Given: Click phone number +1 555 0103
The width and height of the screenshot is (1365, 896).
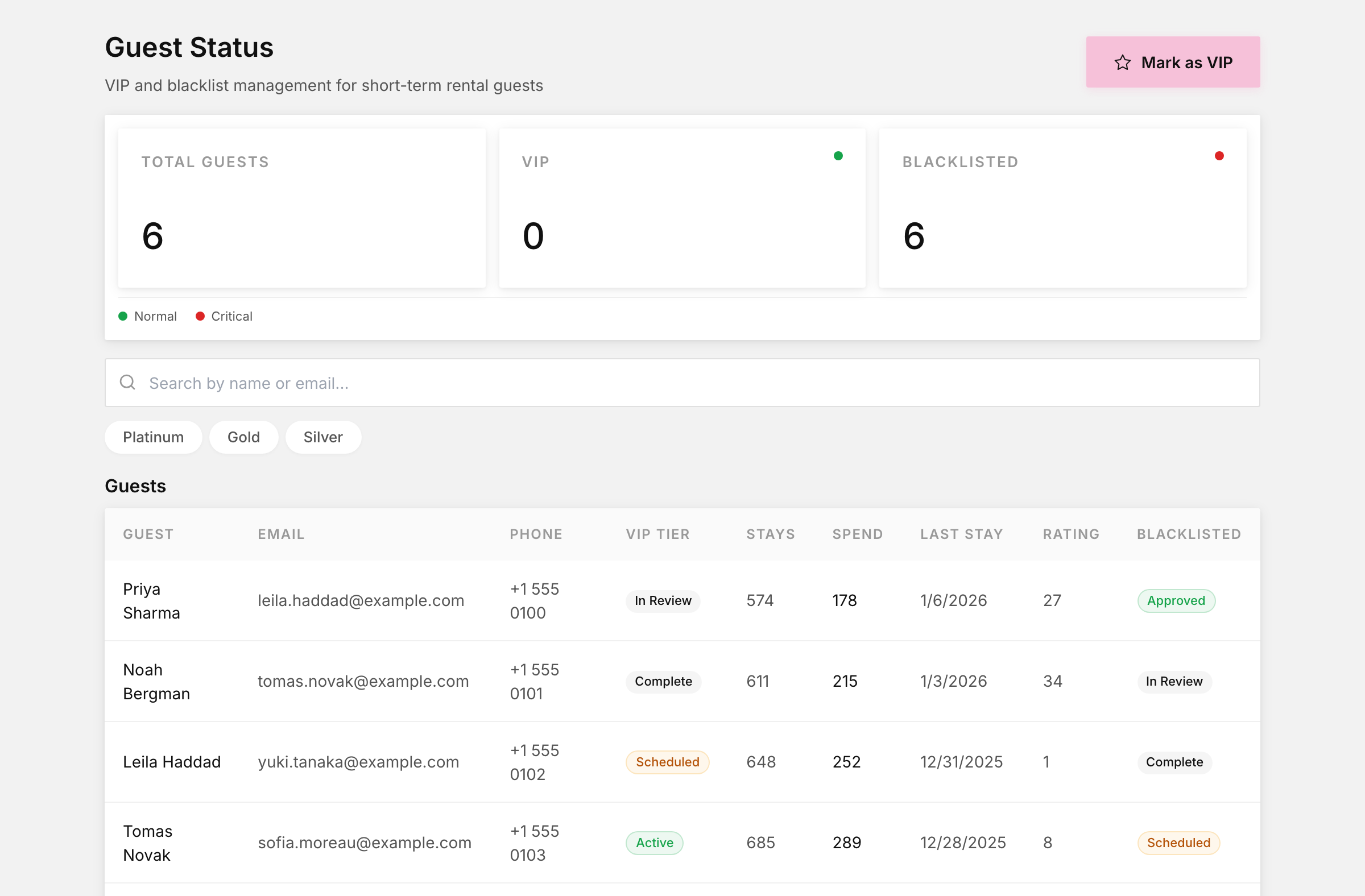Looking at the screenshot, I should click(x=535, y=843).
